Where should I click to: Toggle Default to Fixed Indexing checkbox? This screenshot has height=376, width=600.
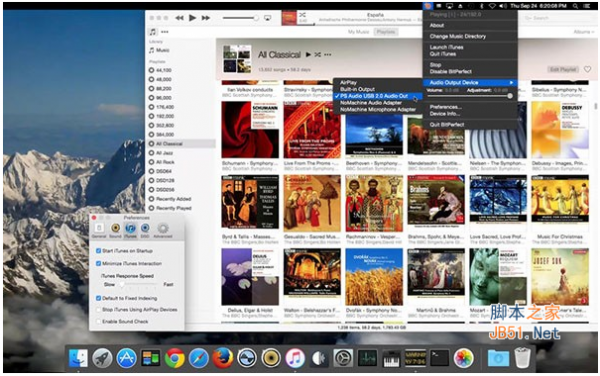[98, 298]
